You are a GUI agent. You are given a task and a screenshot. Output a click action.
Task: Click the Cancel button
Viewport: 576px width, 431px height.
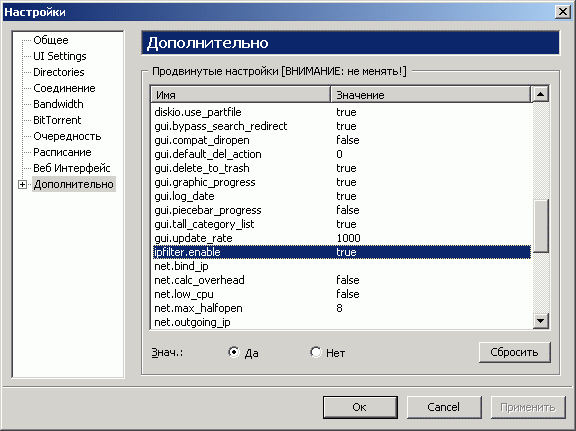[444, 407]
